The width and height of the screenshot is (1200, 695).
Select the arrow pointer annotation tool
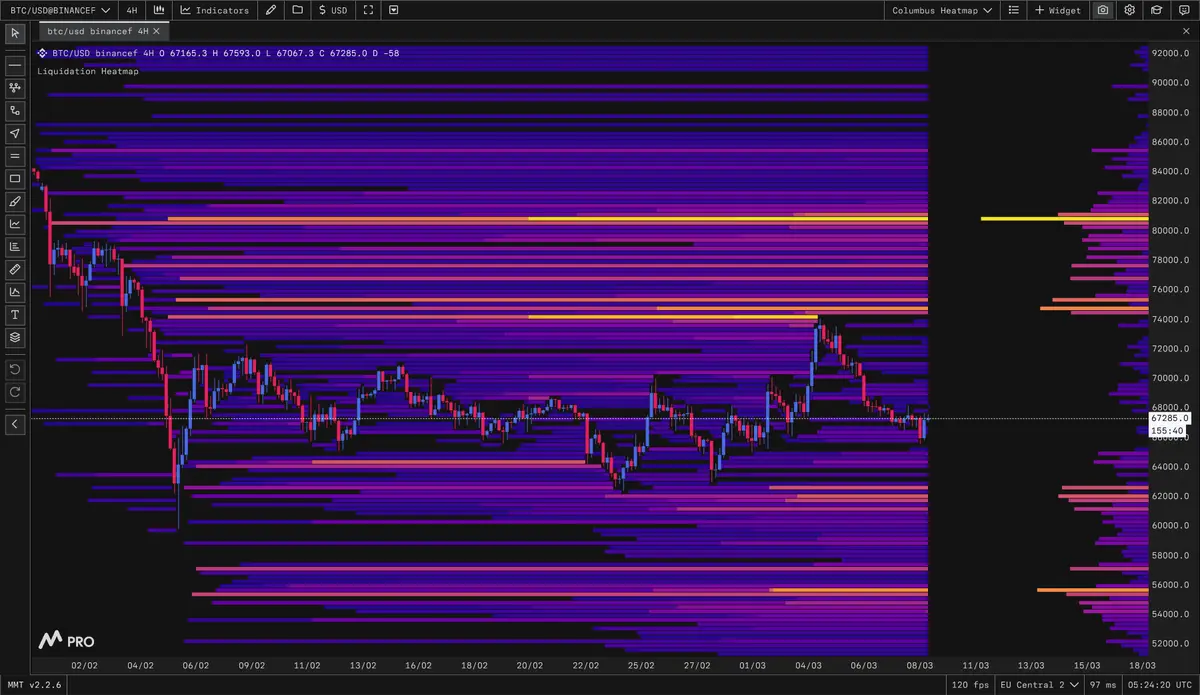[x=15, y=133]
